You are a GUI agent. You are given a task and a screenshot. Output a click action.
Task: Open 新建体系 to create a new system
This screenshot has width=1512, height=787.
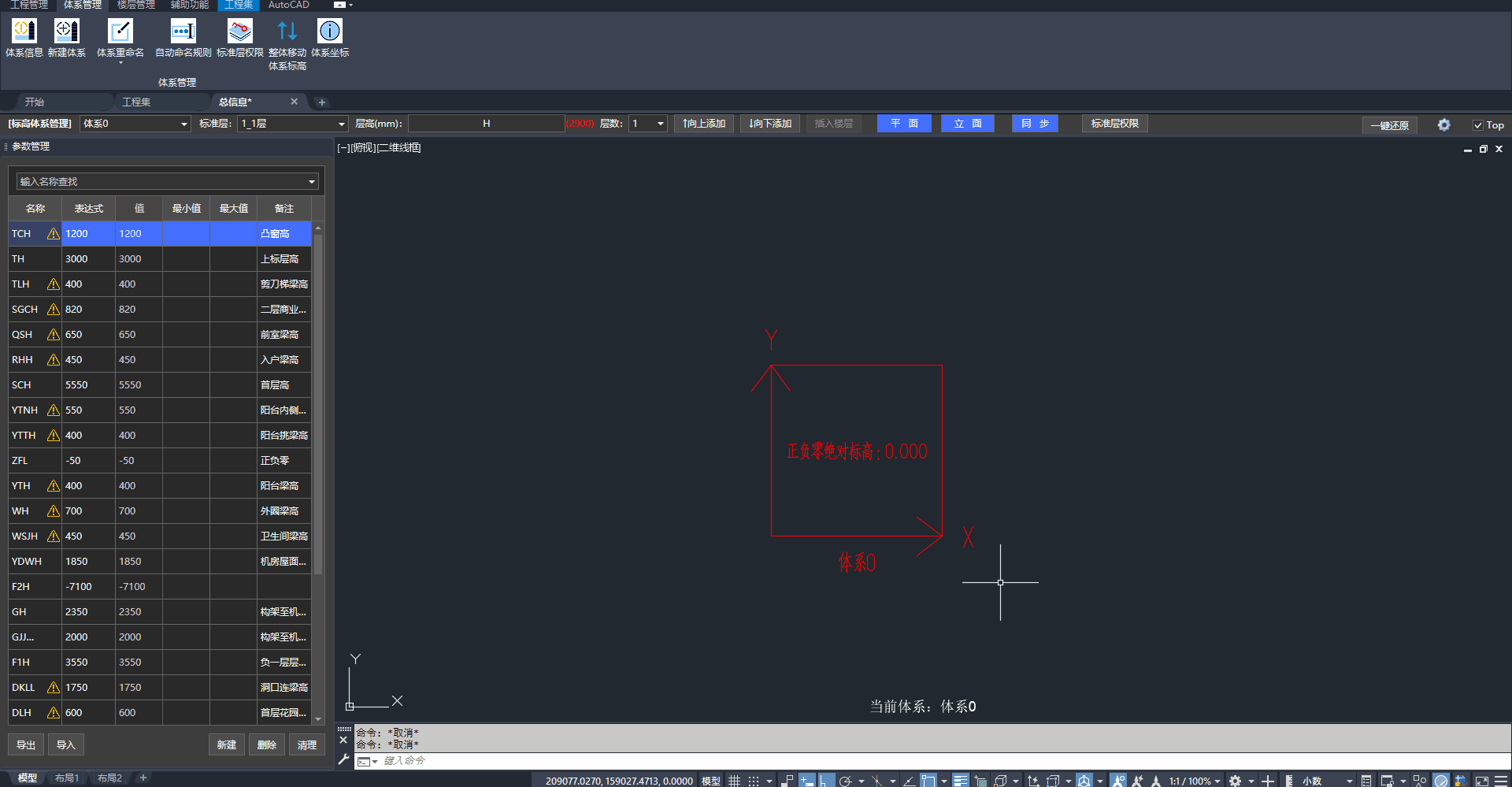[x=66, y=32]
